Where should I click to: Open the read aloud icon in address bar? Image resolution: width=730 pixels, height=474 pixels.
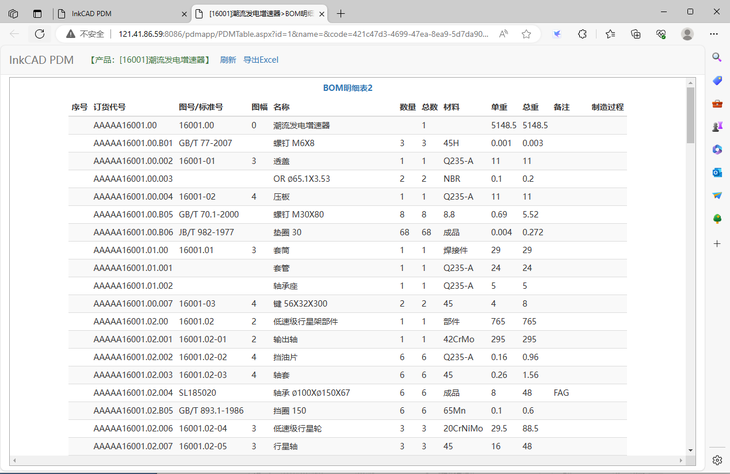pyautogui.click(x=503, y=34)
